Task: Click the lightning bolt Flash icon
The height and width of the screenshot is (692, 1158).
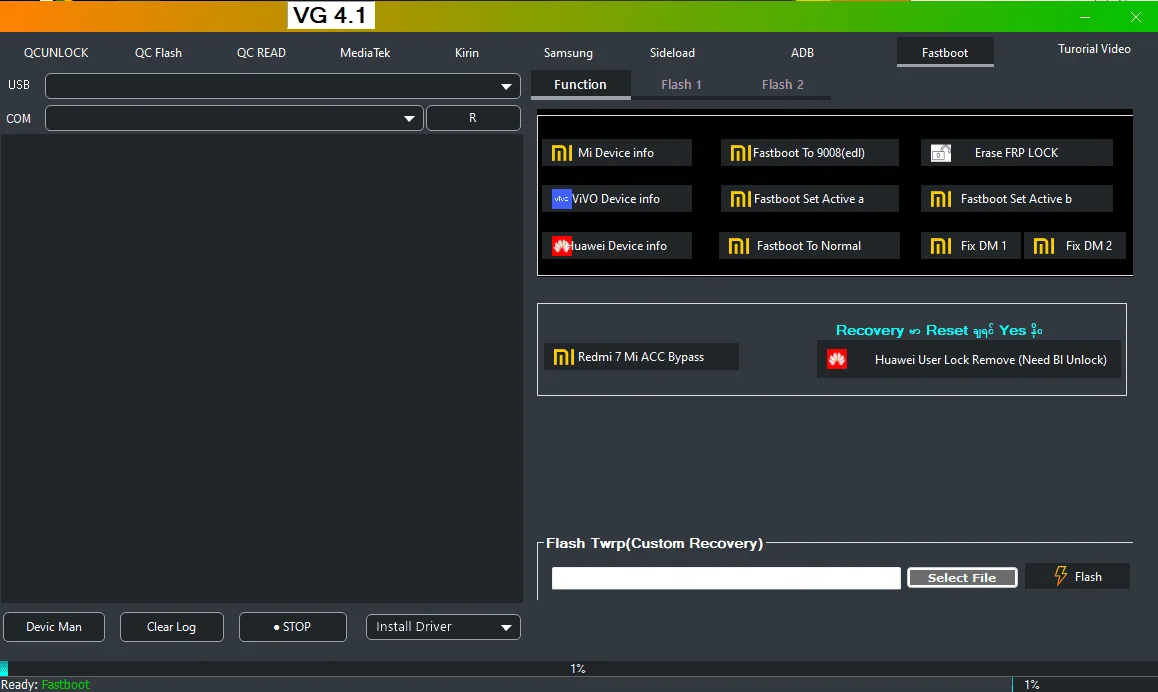Action: click(1061, 576)
